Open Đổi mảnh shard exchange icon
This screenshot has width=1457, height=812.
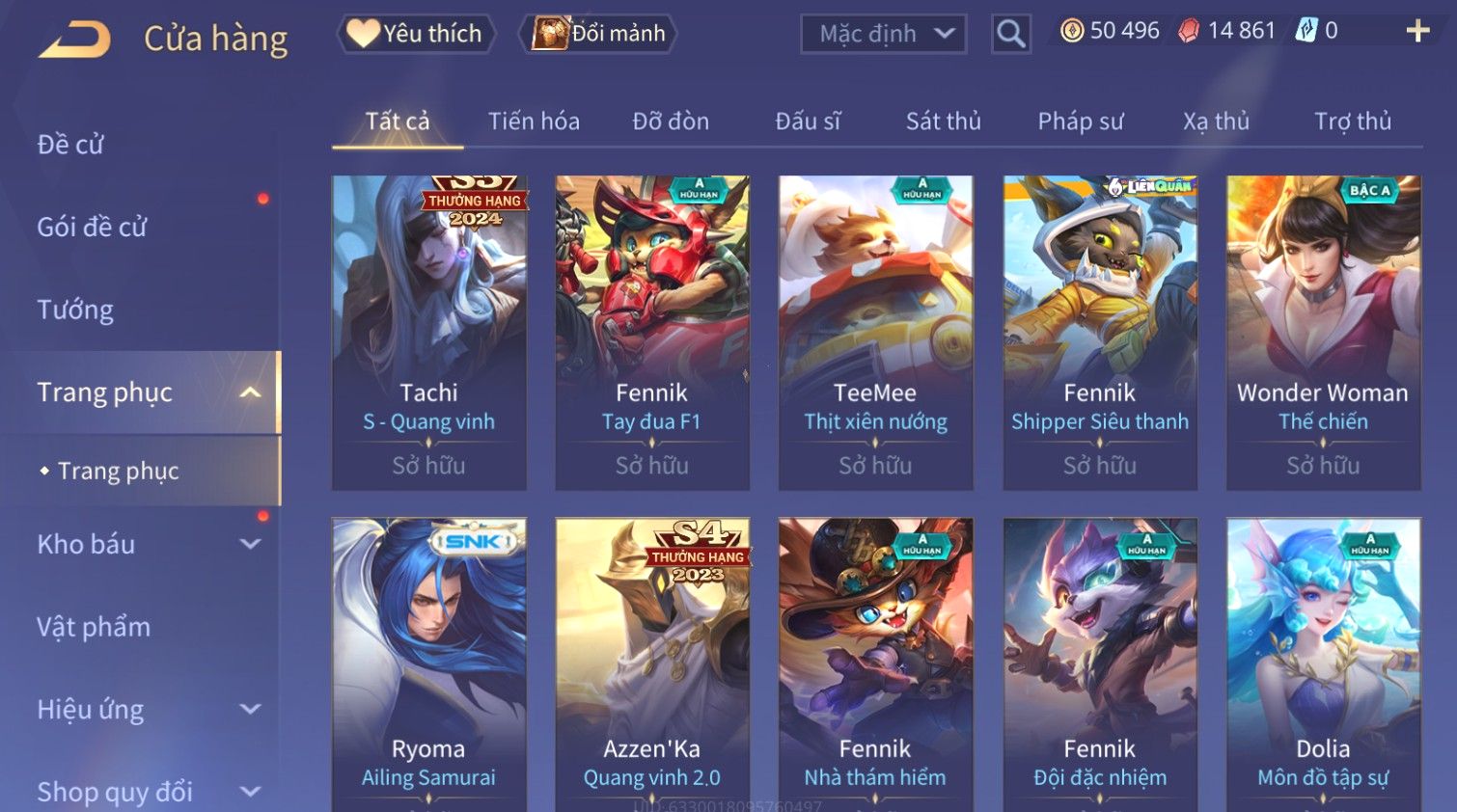[x=598, y=34]
